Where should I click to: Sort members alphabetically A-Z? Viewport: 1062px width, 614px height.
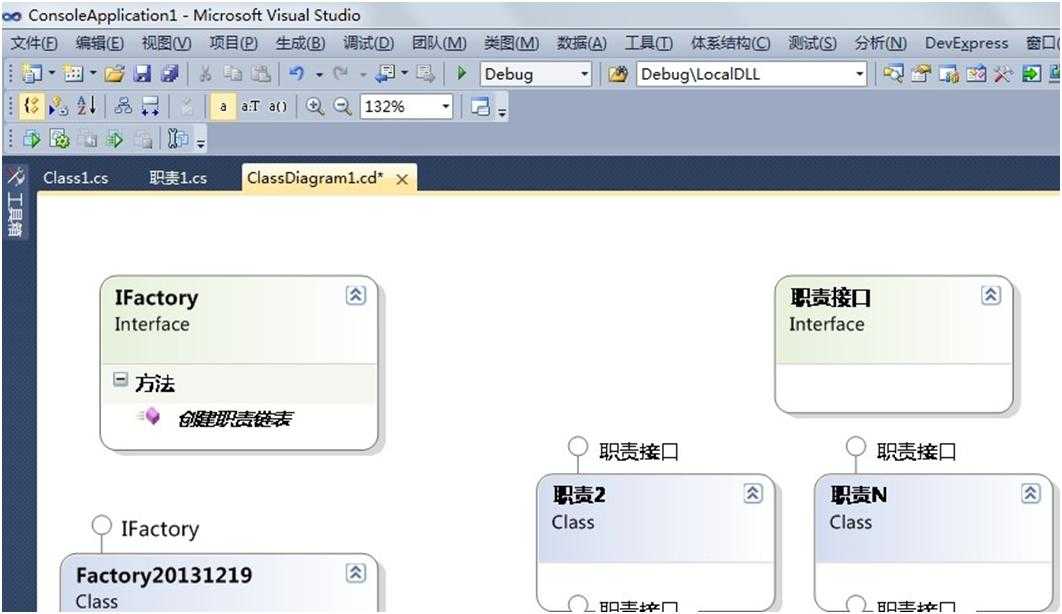coord(86,106)
